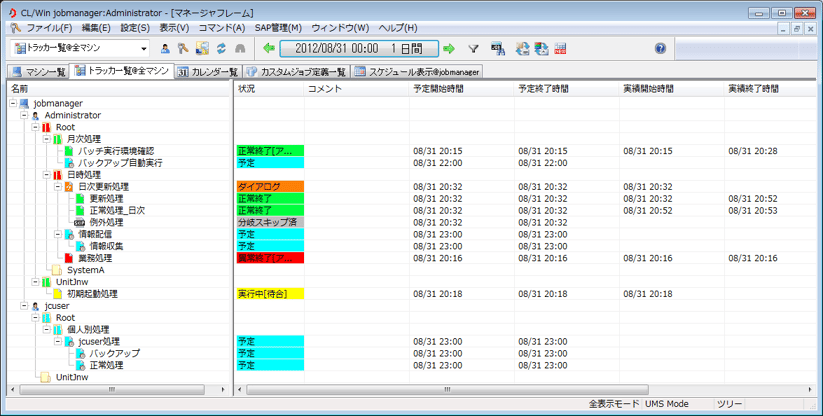The image size is (823, 416).
Task: Select the バックアップ自動実行 tree row
Action: [119, 163]
